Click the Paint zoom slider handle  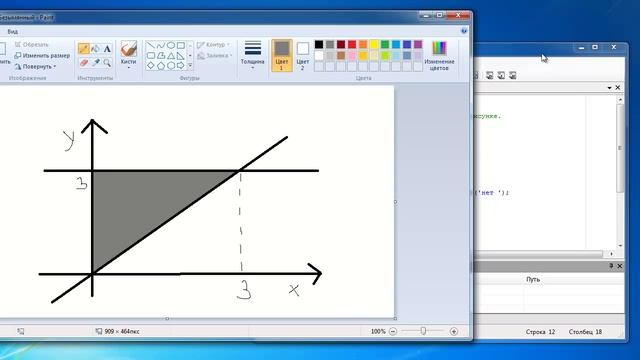click(423, 331)
